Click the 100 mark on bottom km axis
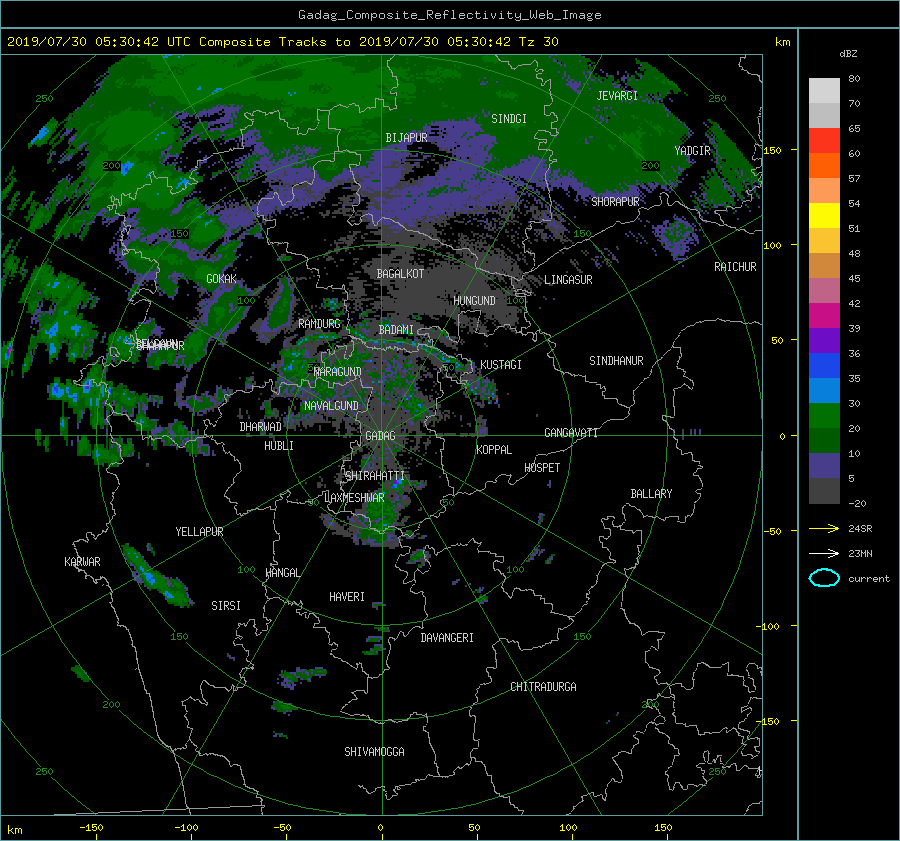 click(x=568, y=827)
